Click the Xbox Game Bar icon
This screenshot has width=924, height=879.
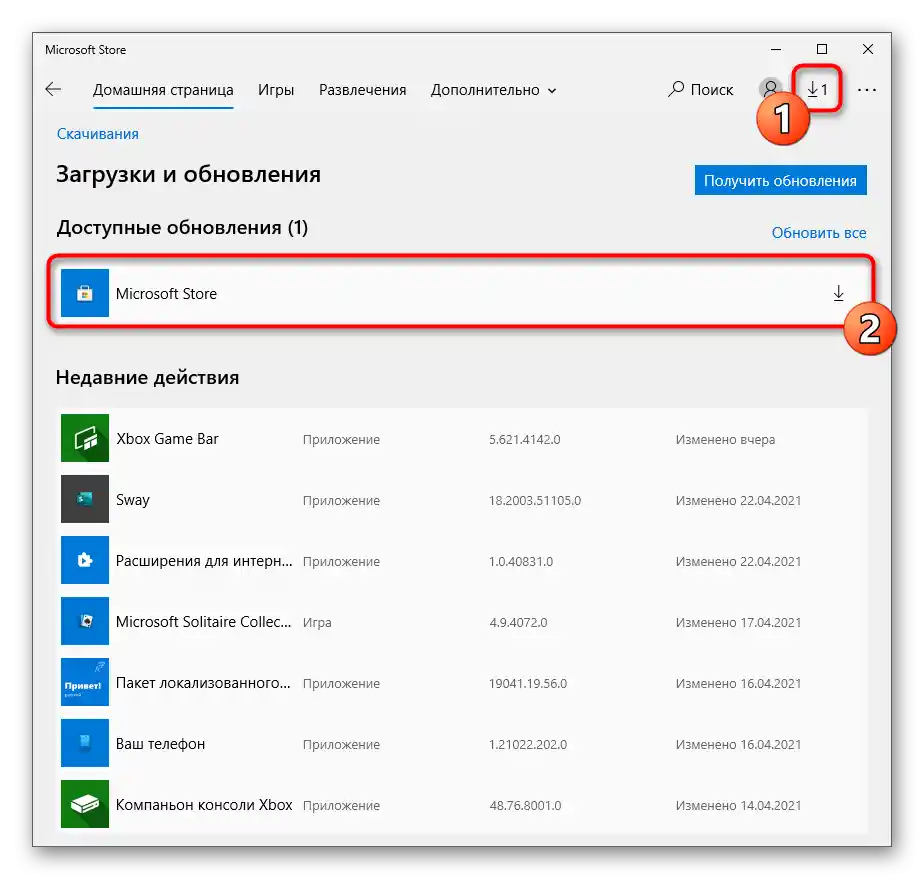tap(85, 438)
